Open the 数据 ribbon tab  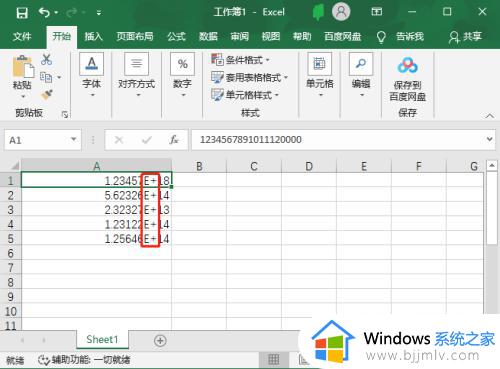[208, 36]
